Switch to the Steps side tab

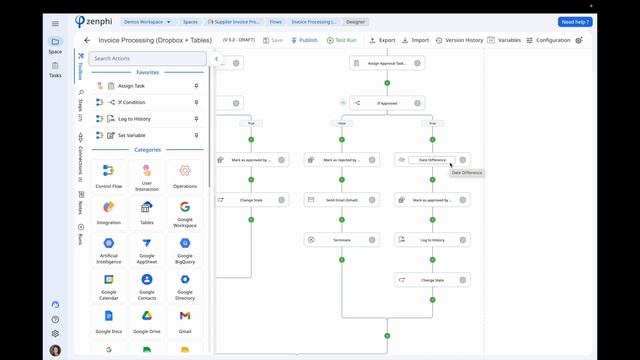[x=80, y=106]
